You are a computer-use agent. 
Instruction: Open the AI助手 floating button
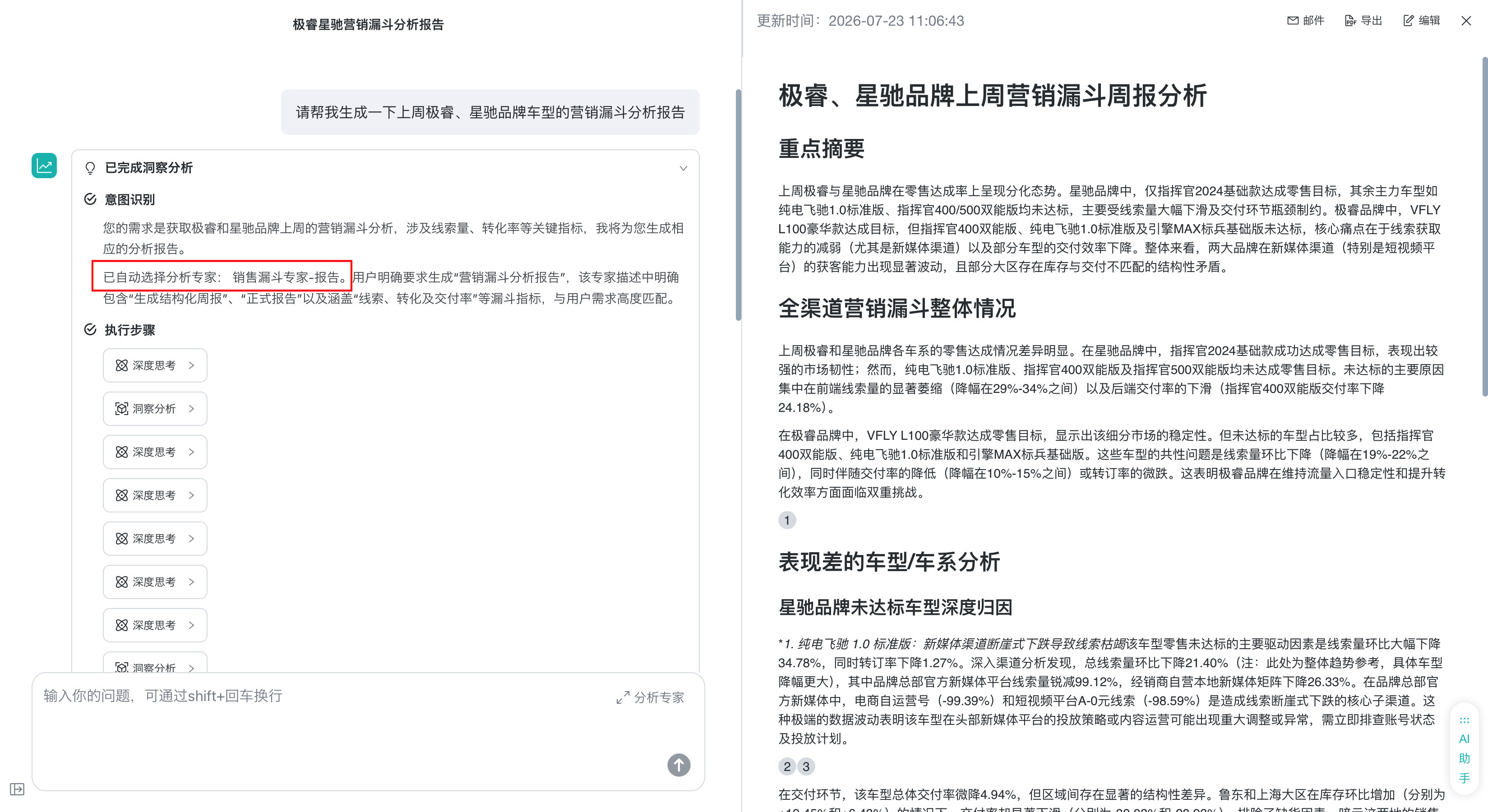click(1465, 749)
